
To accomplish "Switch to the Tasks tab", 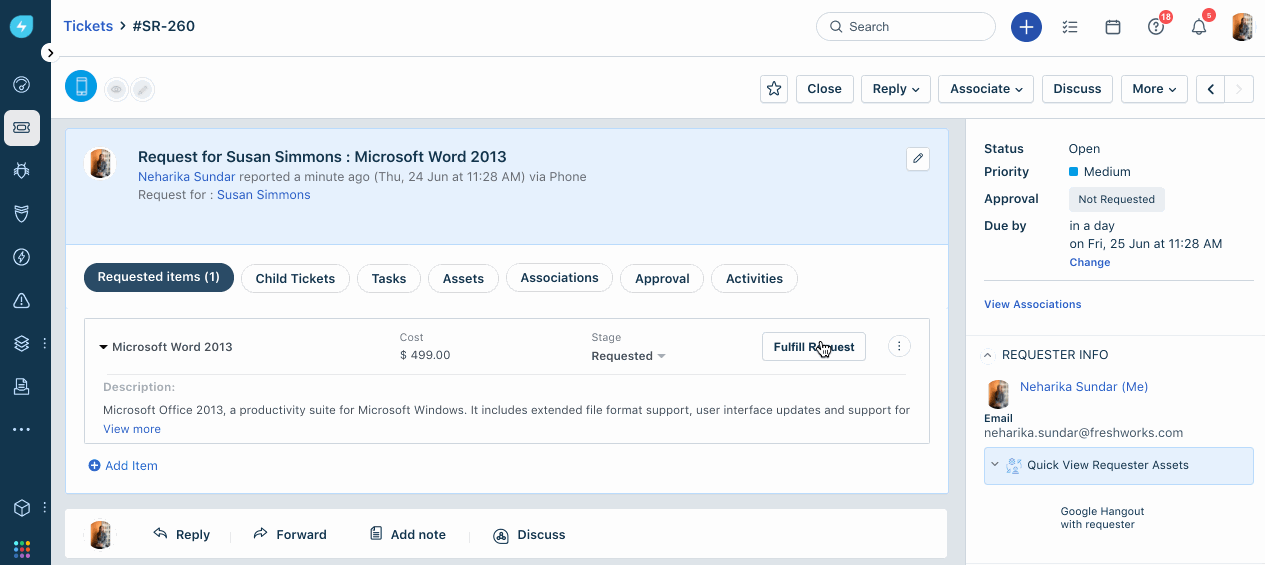I will tap(389, 278).
